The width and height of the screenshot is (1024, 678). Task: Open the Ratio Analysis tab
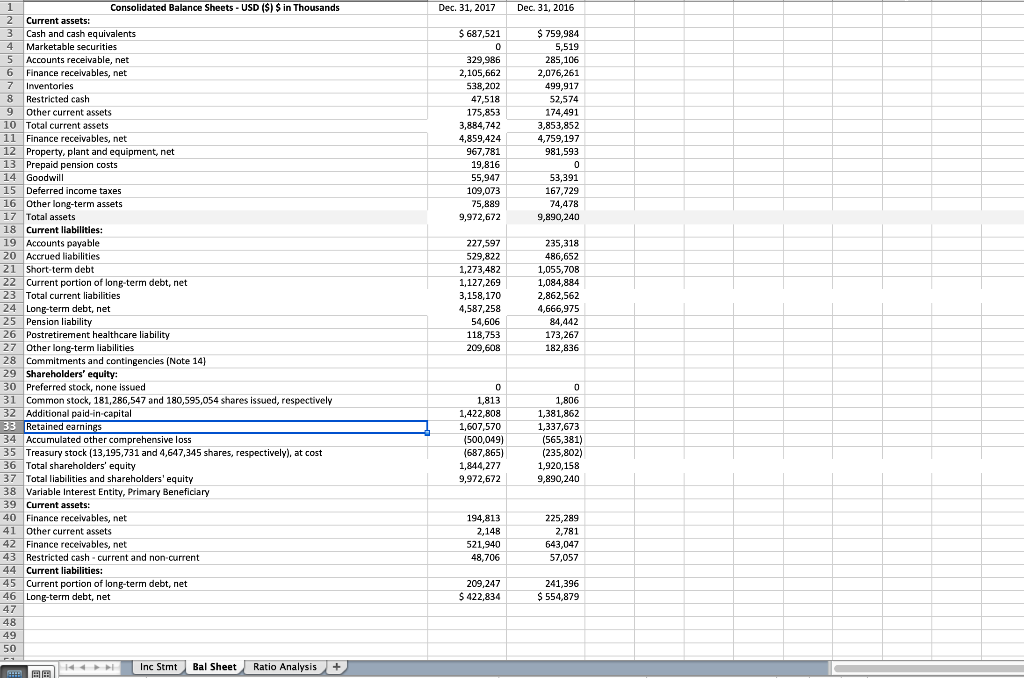285,666
